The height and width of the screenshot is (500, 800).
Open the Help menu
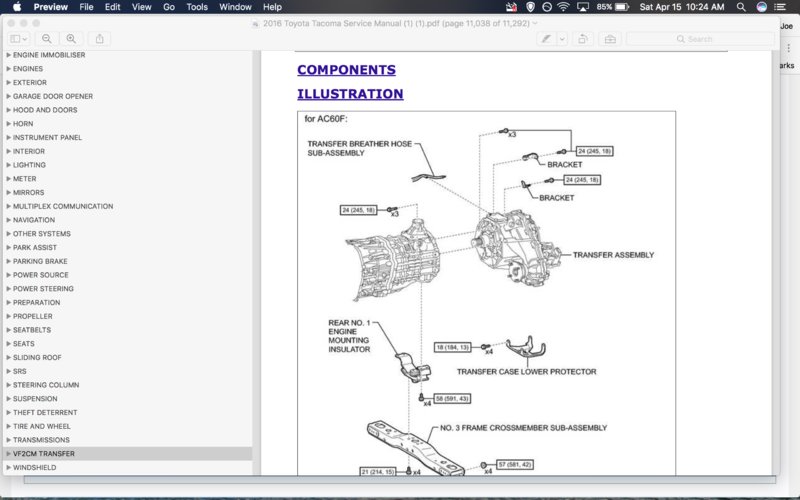tap(272, 7)
